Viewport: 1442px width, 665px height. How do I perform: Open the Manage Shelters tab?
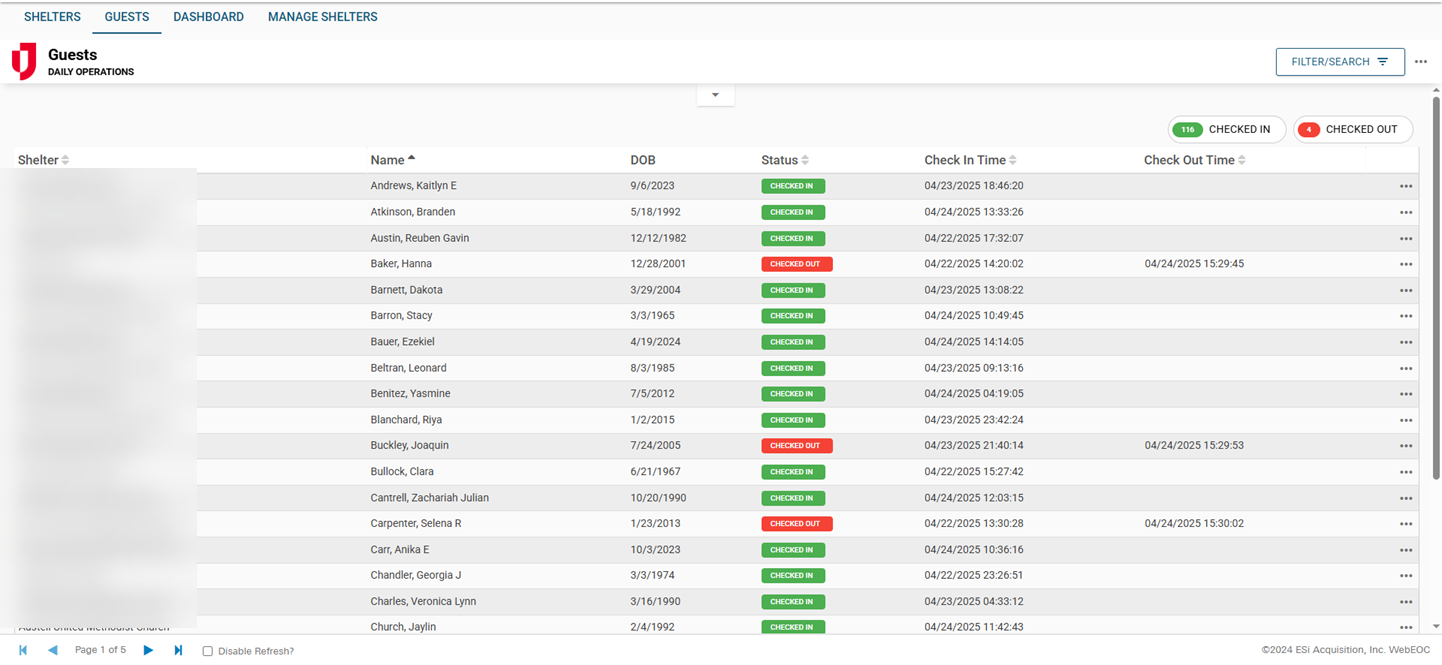click(x=322, y=17)
